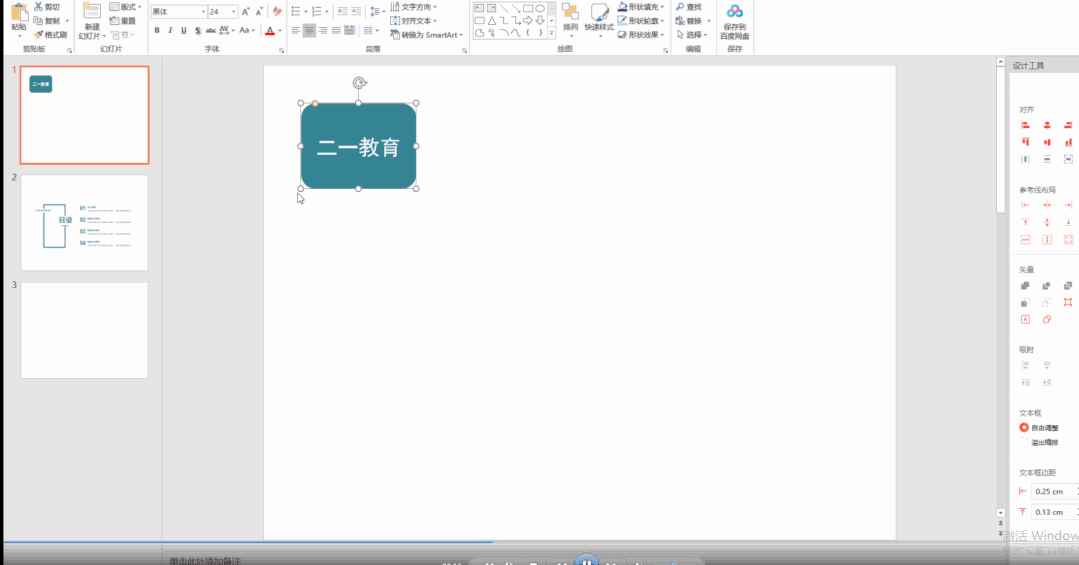Click the Decrease Font Size icon
The height and width of the screenshot is (565, 1079).
pyautogui.click(x=259, y=12)
